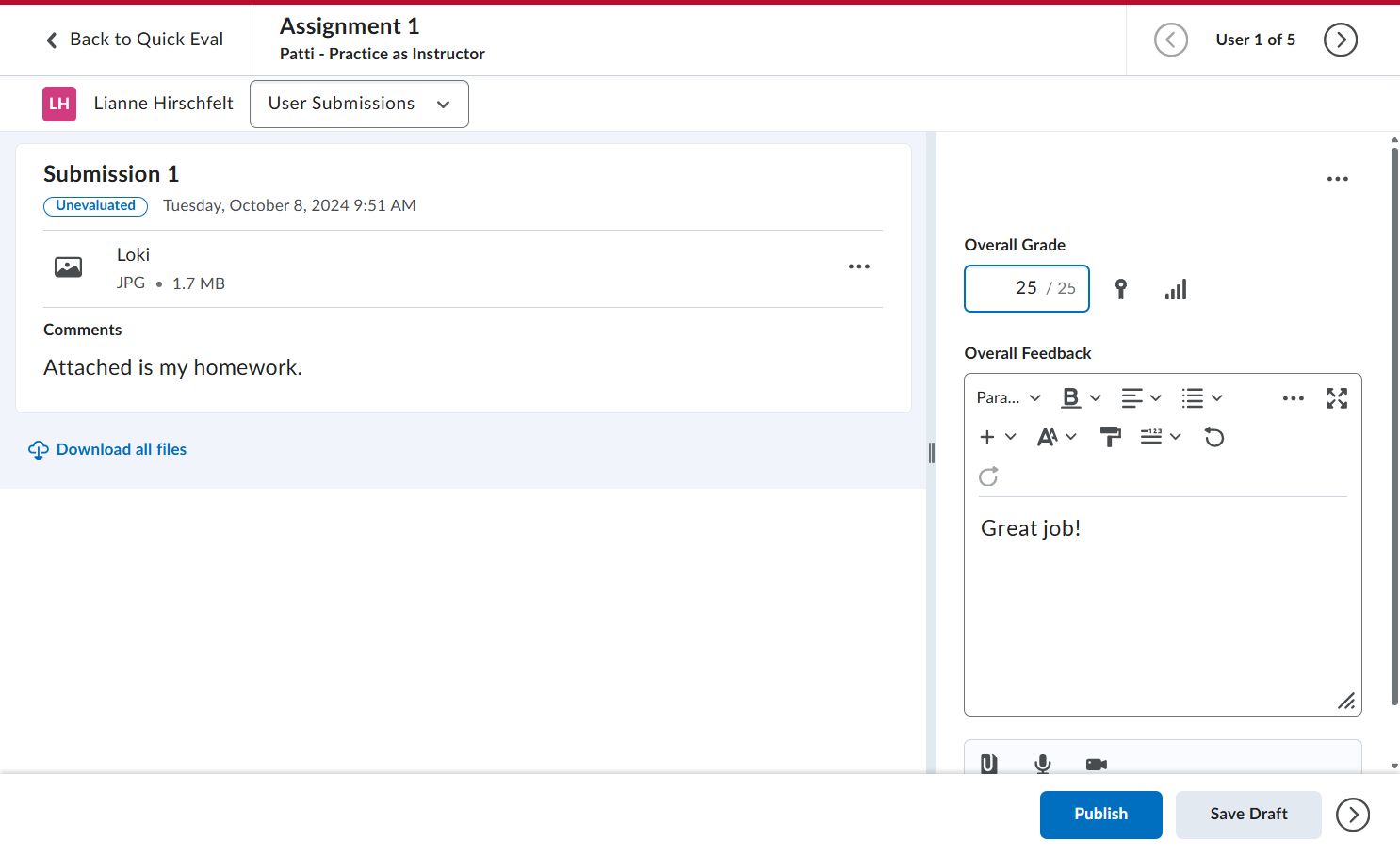The height and width of the screenshot is (856, 1400).
Task: Click the Download all files link
Action: tap(107, 450)
